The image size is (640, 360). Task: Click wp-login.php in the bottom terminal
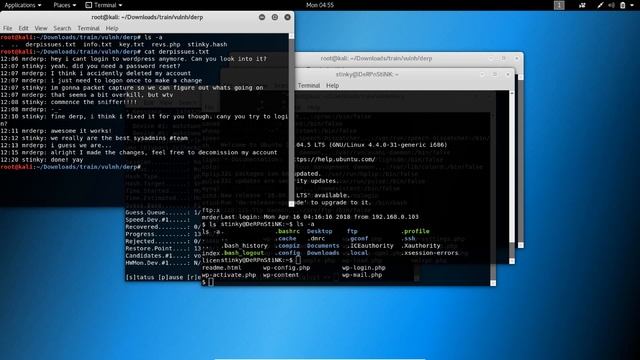point(364,268)
